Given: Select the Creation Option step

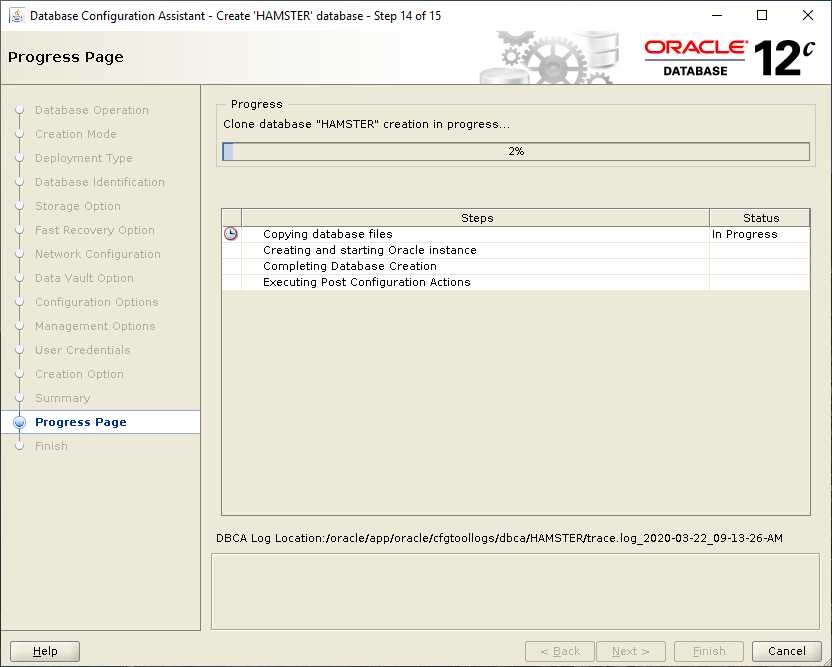Looking at the screenshot, I should pos(79,374).
